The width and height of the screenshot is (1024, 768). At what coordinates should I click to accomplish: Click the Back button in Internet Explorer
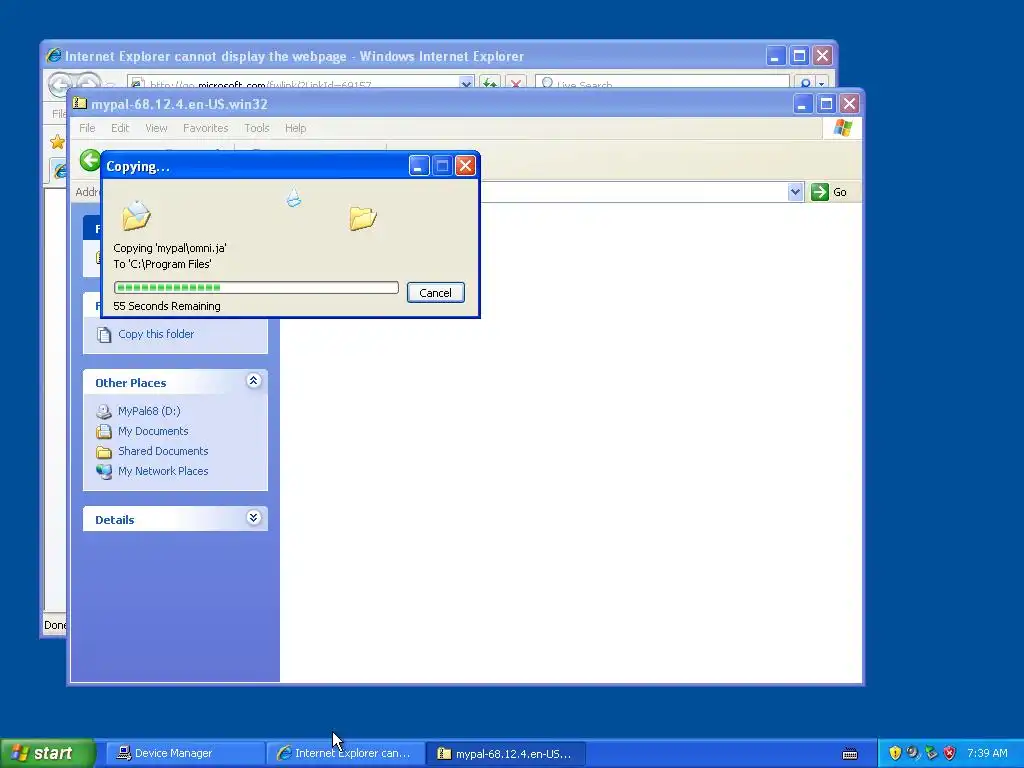pyautogui.click(x=59, y=84)
